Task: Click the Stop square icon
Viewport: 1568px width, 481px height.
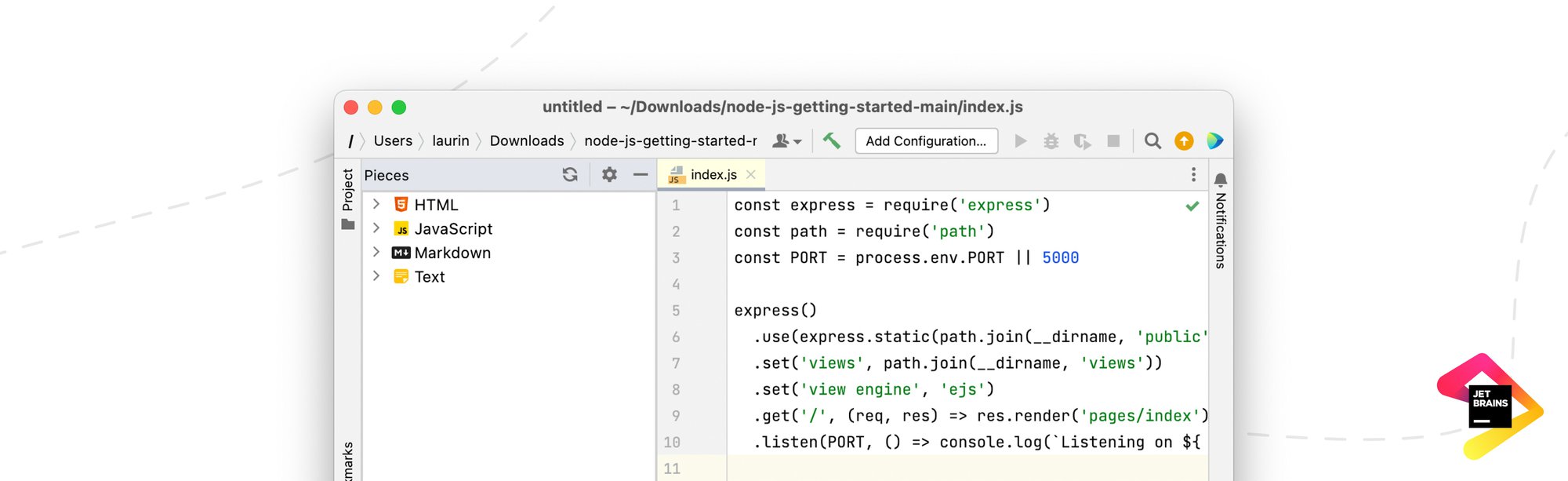Action: [x=1113, y=141]
